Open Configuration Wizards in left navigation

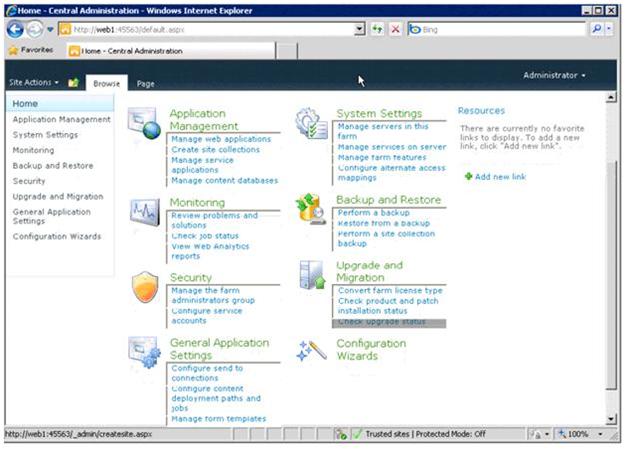point(57,237)
